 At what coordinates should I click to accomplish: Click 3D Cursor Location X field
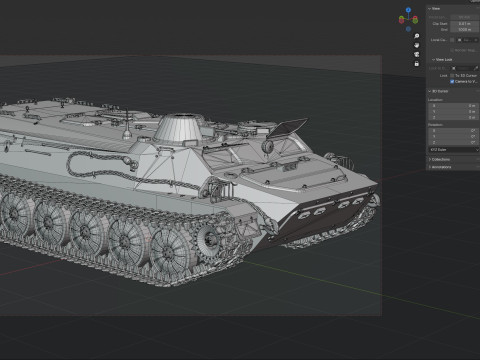[x=454, y=106]
